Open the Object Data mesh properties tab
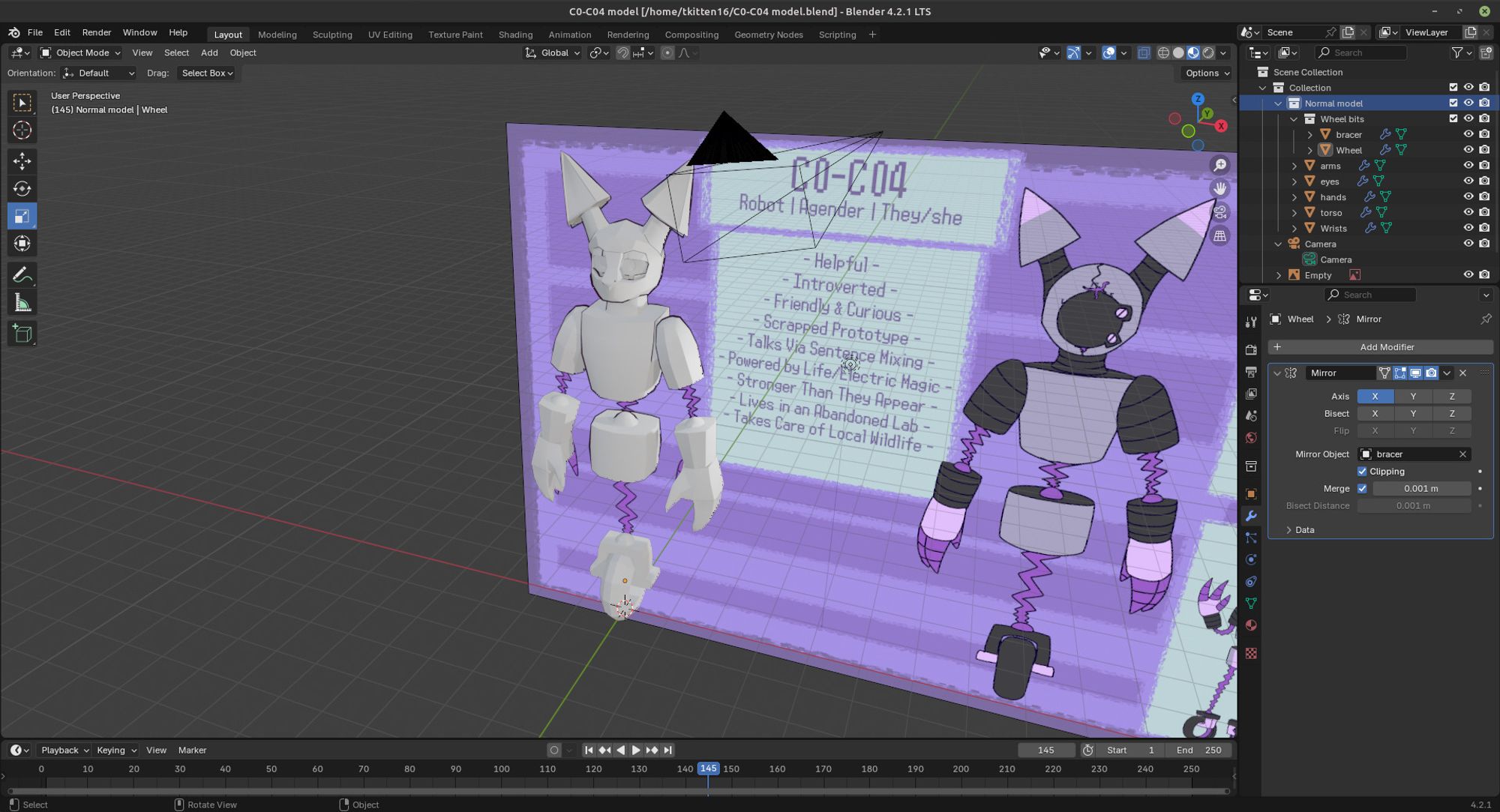Image resolution: width=1500 pixels, height=812 pixels. pos(1250,603)
